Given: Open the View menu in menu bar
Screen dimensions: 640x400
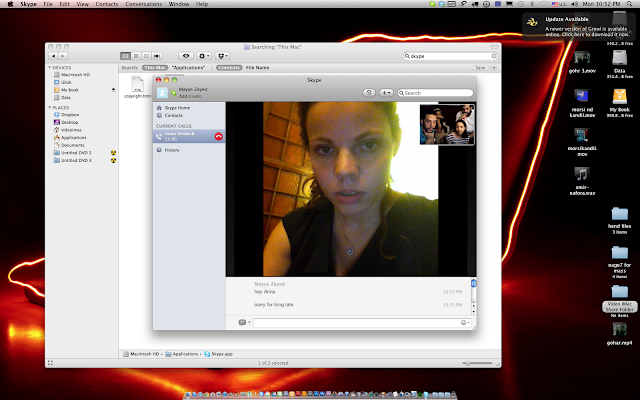Looking at the screenshot, I should coord(82,4).
